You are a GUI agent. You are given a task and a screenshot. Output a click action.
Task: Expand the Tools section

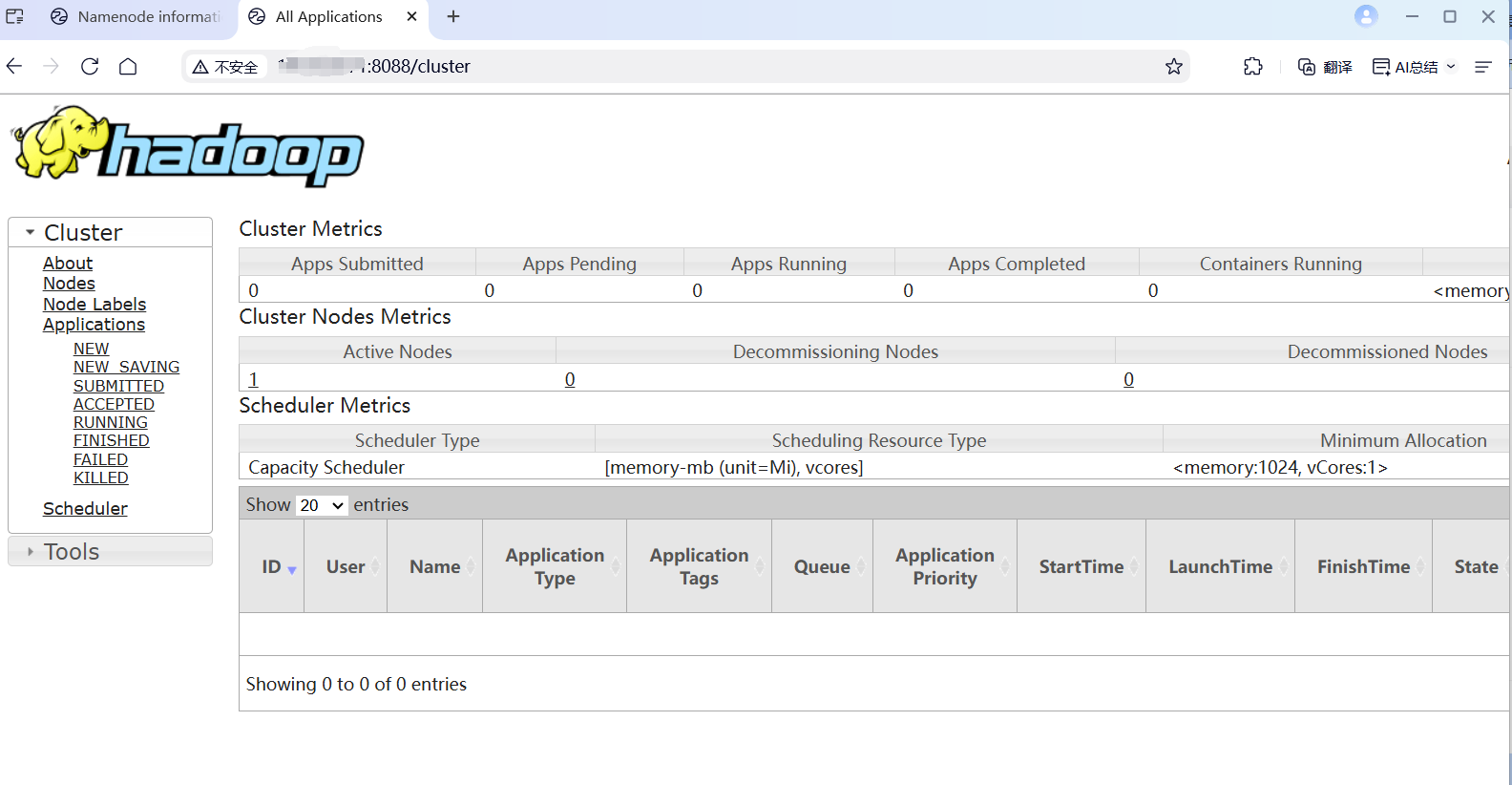[110, 551]
